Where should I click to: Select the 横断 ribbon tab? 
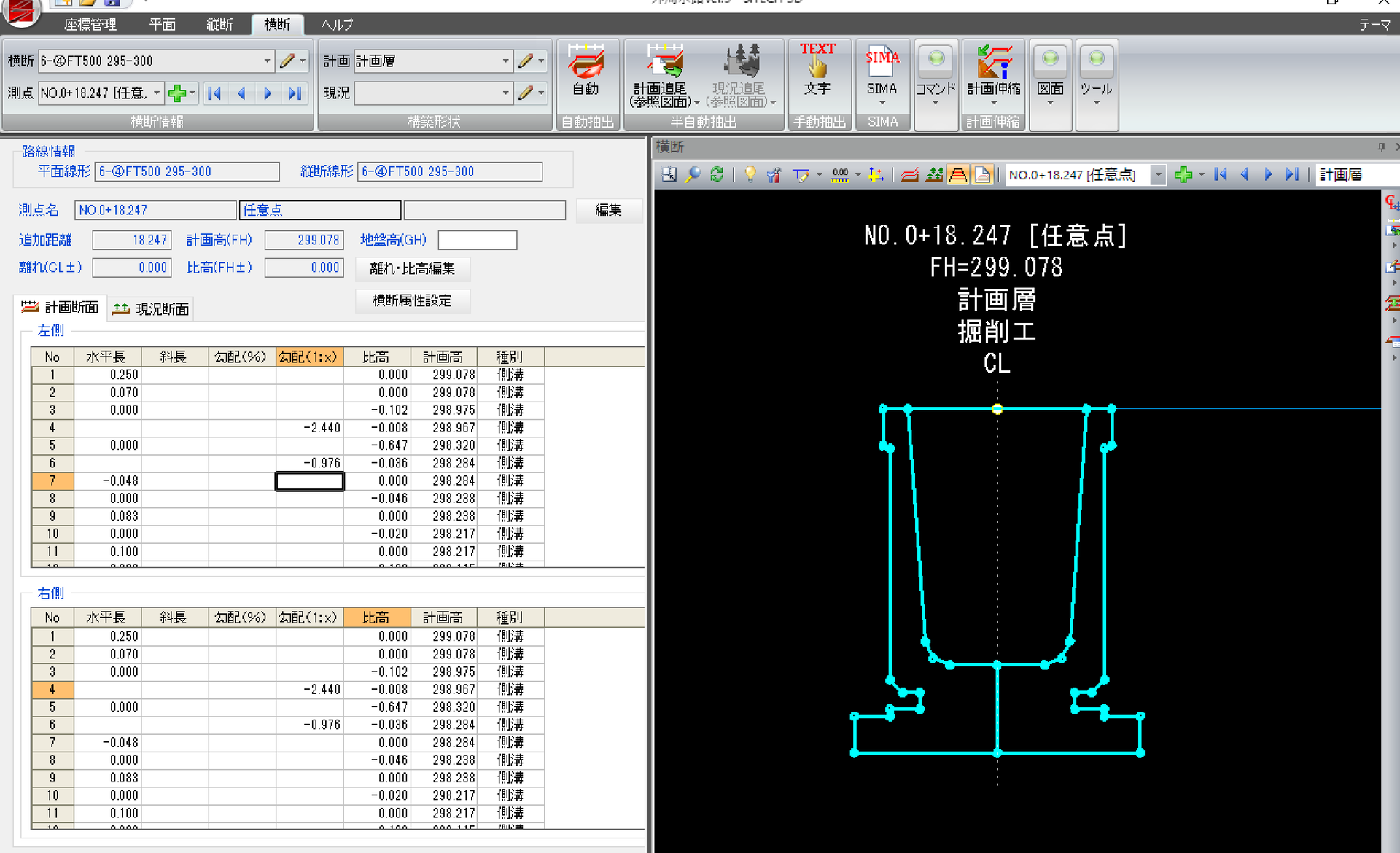point(277,25)
